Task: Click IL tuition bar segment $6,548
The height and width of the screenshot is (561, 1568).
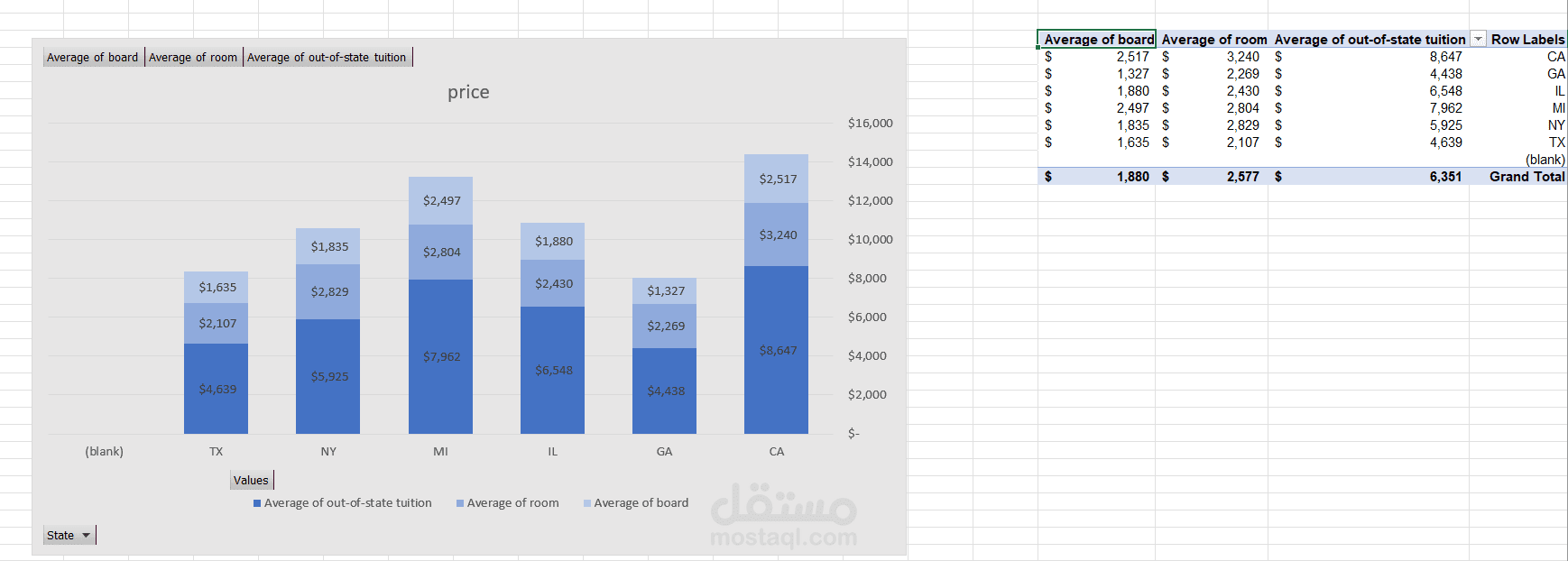Action: [x=552, y=370]
